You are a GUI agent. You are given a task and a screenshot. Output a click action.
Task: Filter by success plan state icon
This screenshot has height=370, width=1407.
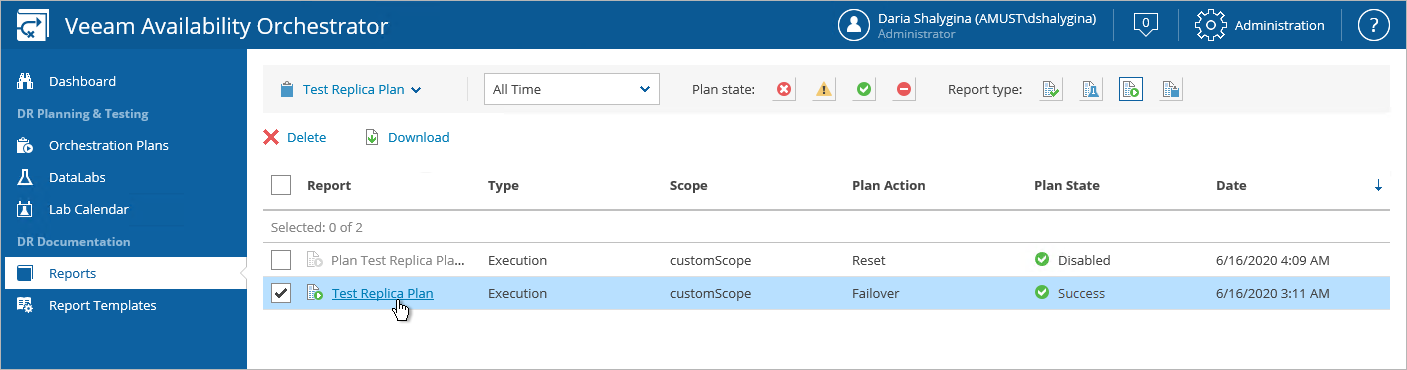click(x=864, y=89)
